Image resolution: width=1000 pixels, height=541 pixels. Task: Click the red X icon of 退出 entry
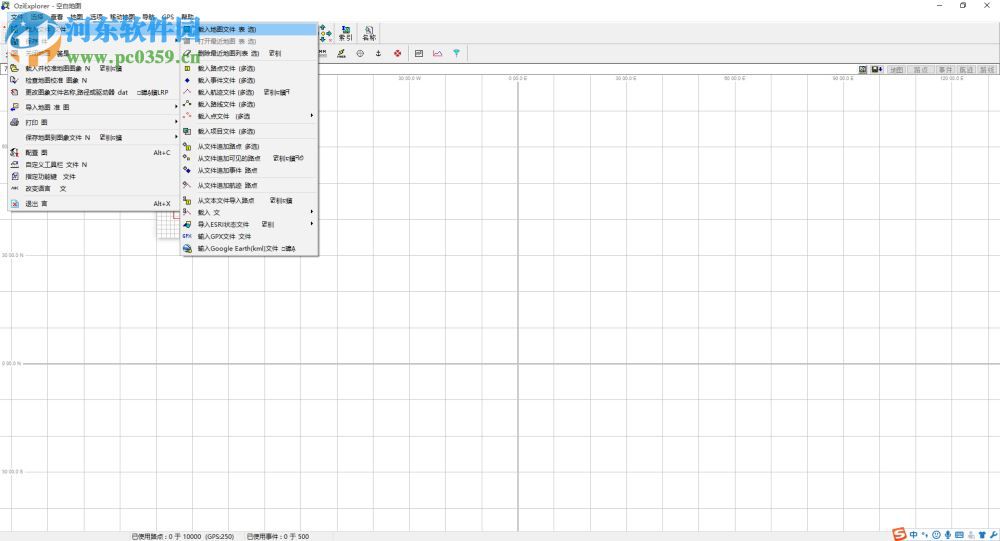(15, 204)
